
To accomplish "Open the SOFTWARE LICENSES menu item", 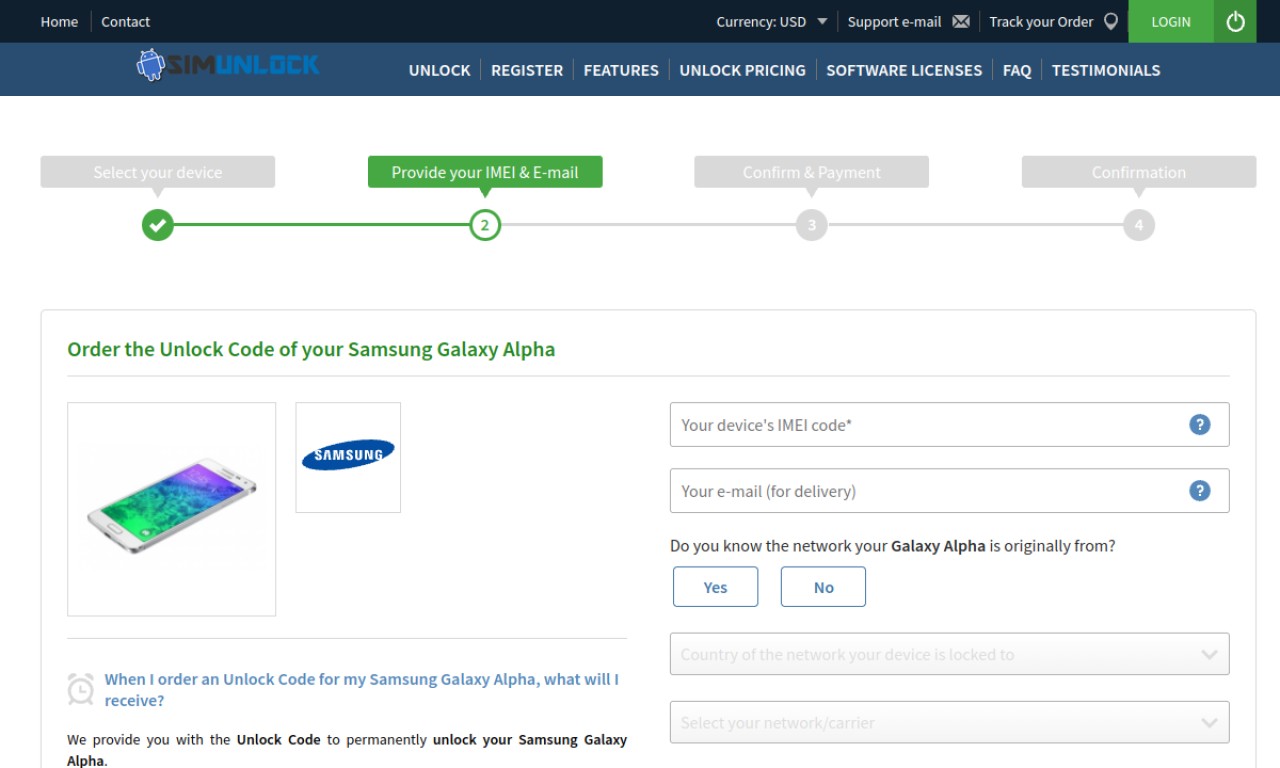I will 904,70.
